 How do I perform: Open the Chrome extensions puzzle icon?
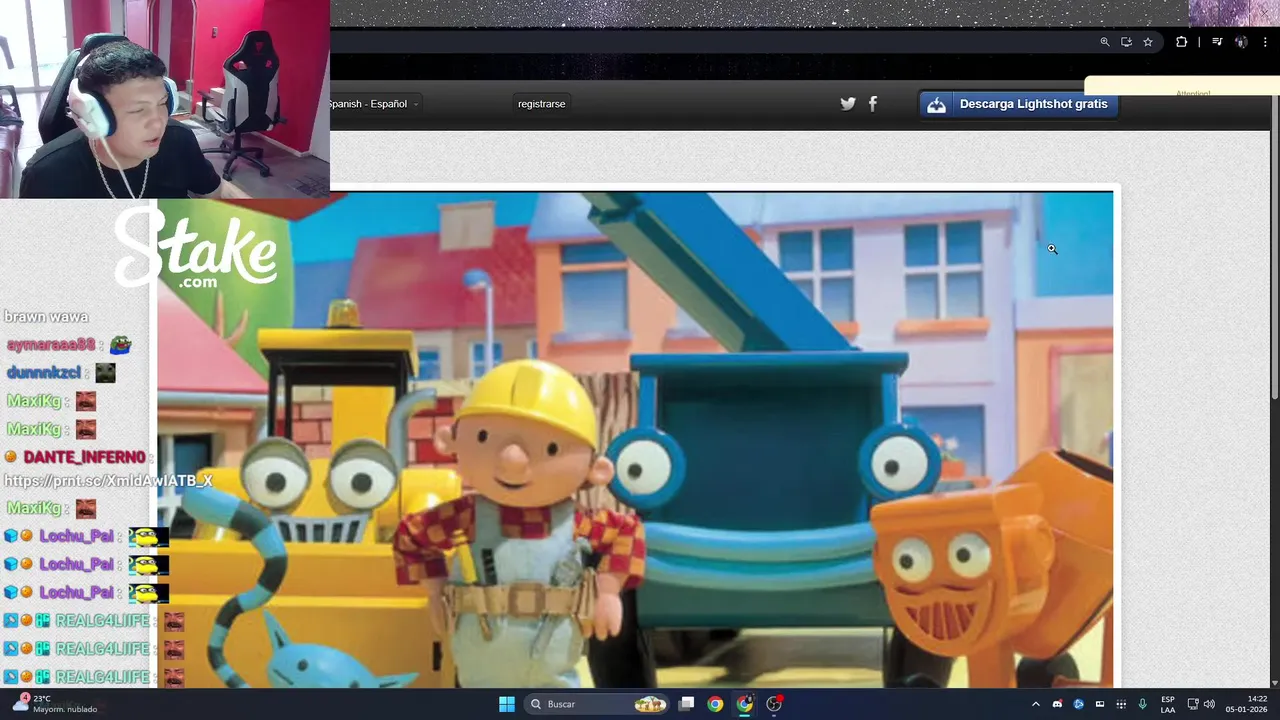click(x=1181, y=42)
